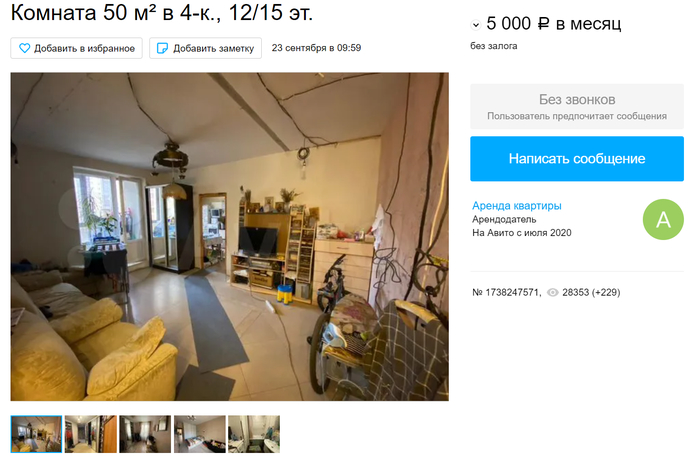Click the green avatar with letter A

(x=663, y=219)
